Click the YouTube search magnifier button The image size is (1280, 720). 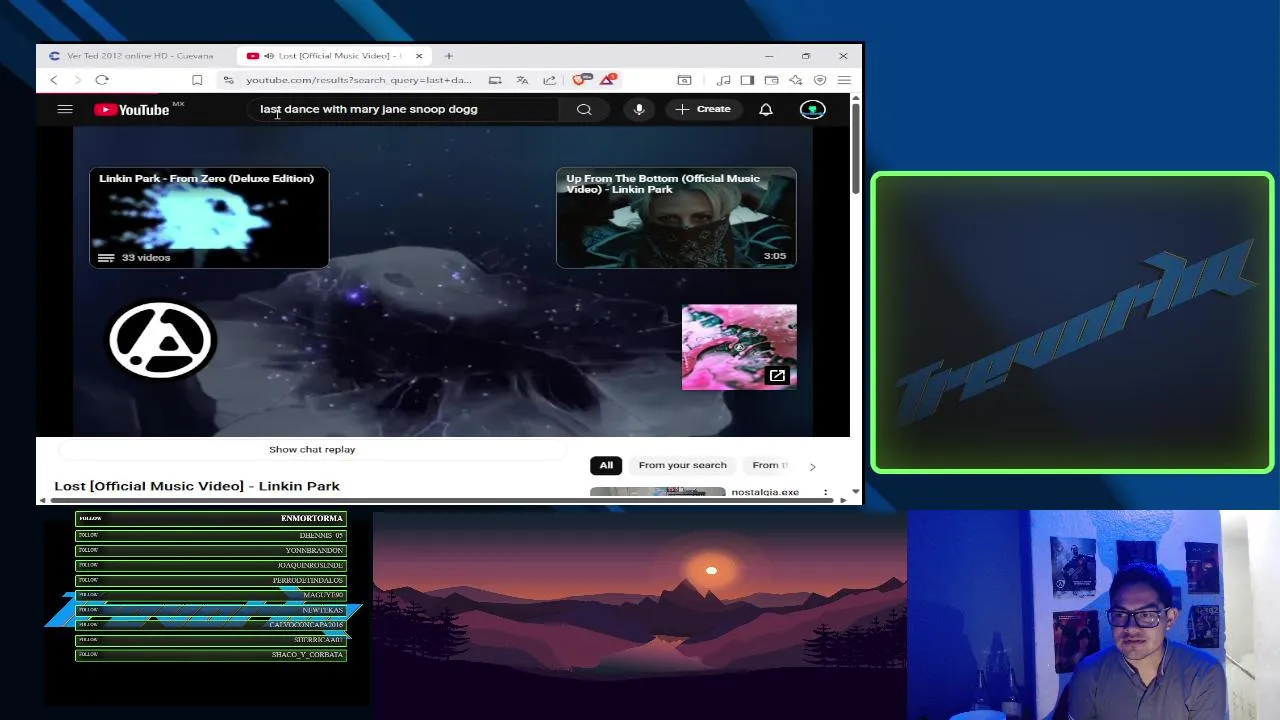pos(584,109)
